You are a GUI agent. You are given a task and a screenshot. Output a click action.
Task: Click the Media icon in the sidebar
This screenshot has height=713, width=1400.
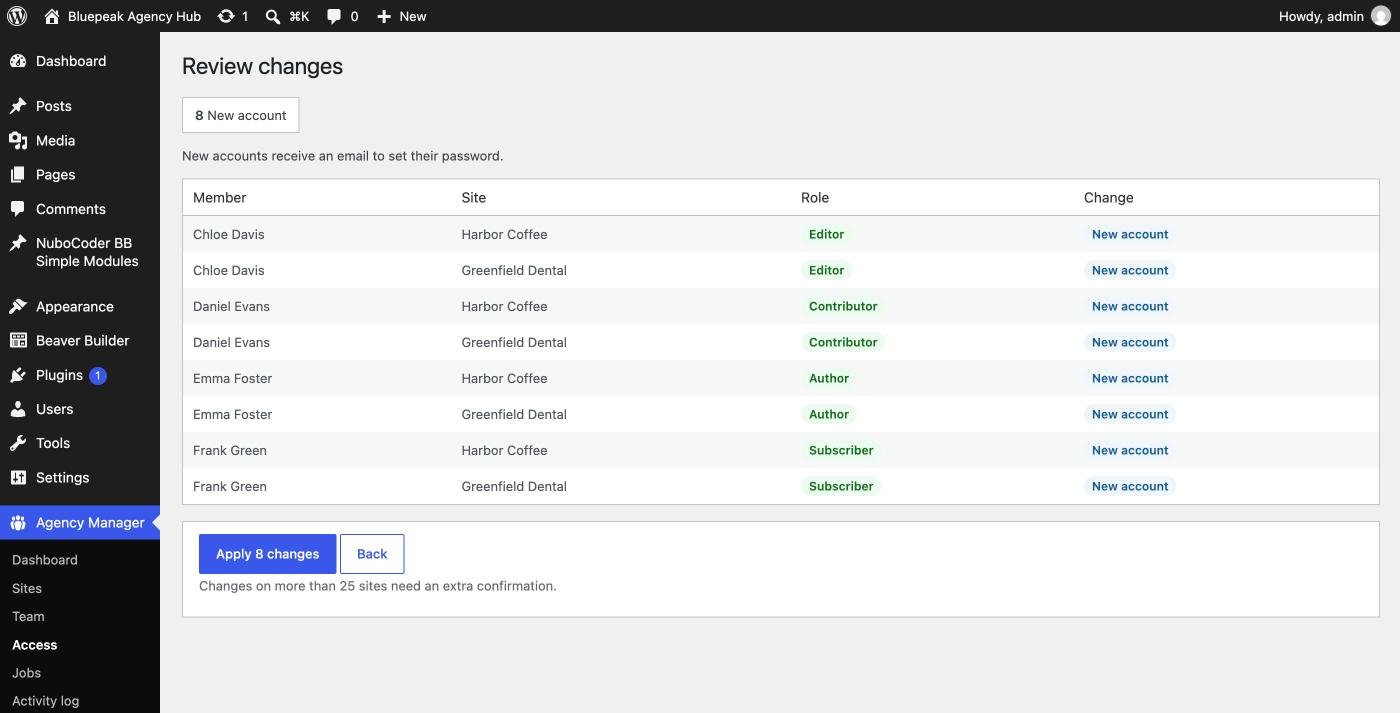pyautogui.click(x=18, y=141)
